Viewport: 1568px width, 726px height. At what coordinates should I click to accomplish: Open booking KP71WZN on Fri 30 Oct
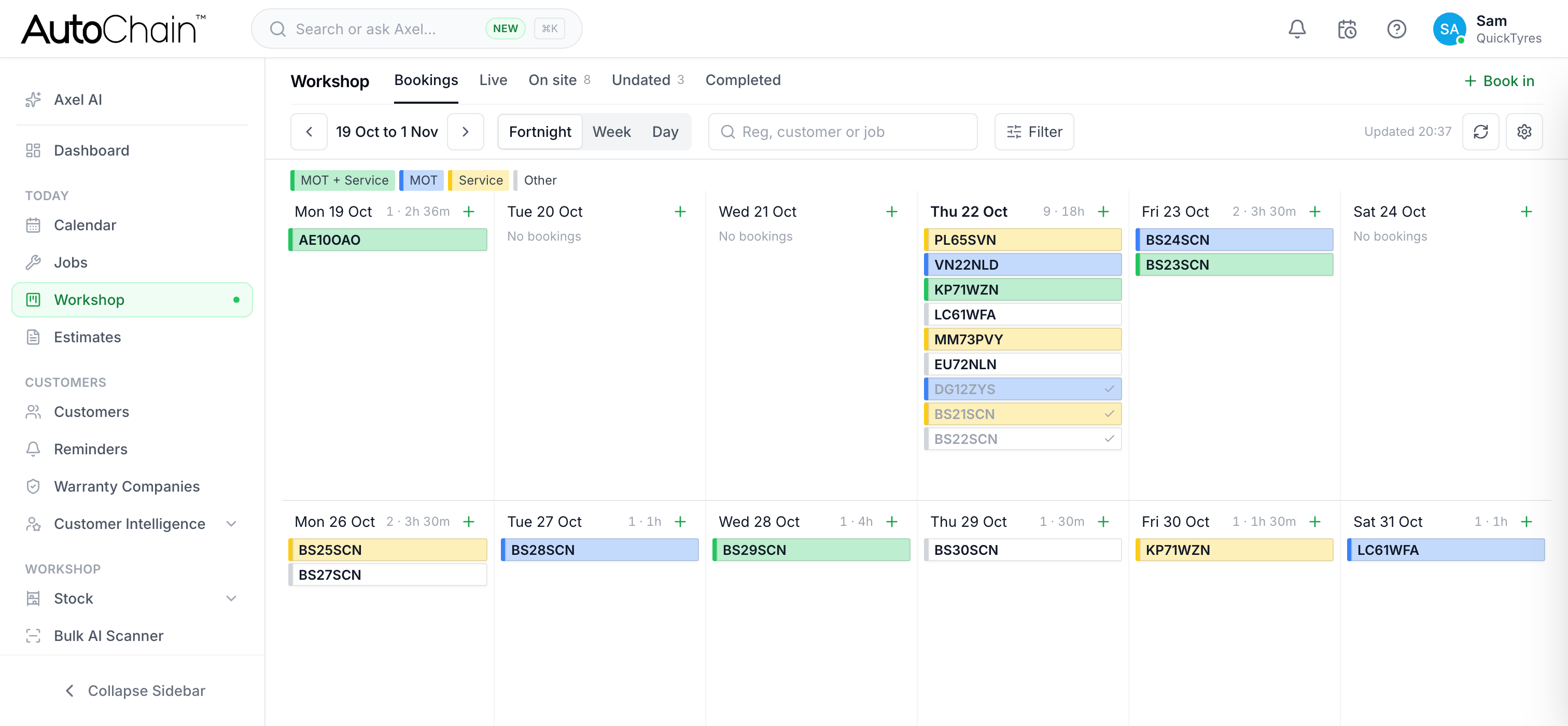pos(1235,550)
